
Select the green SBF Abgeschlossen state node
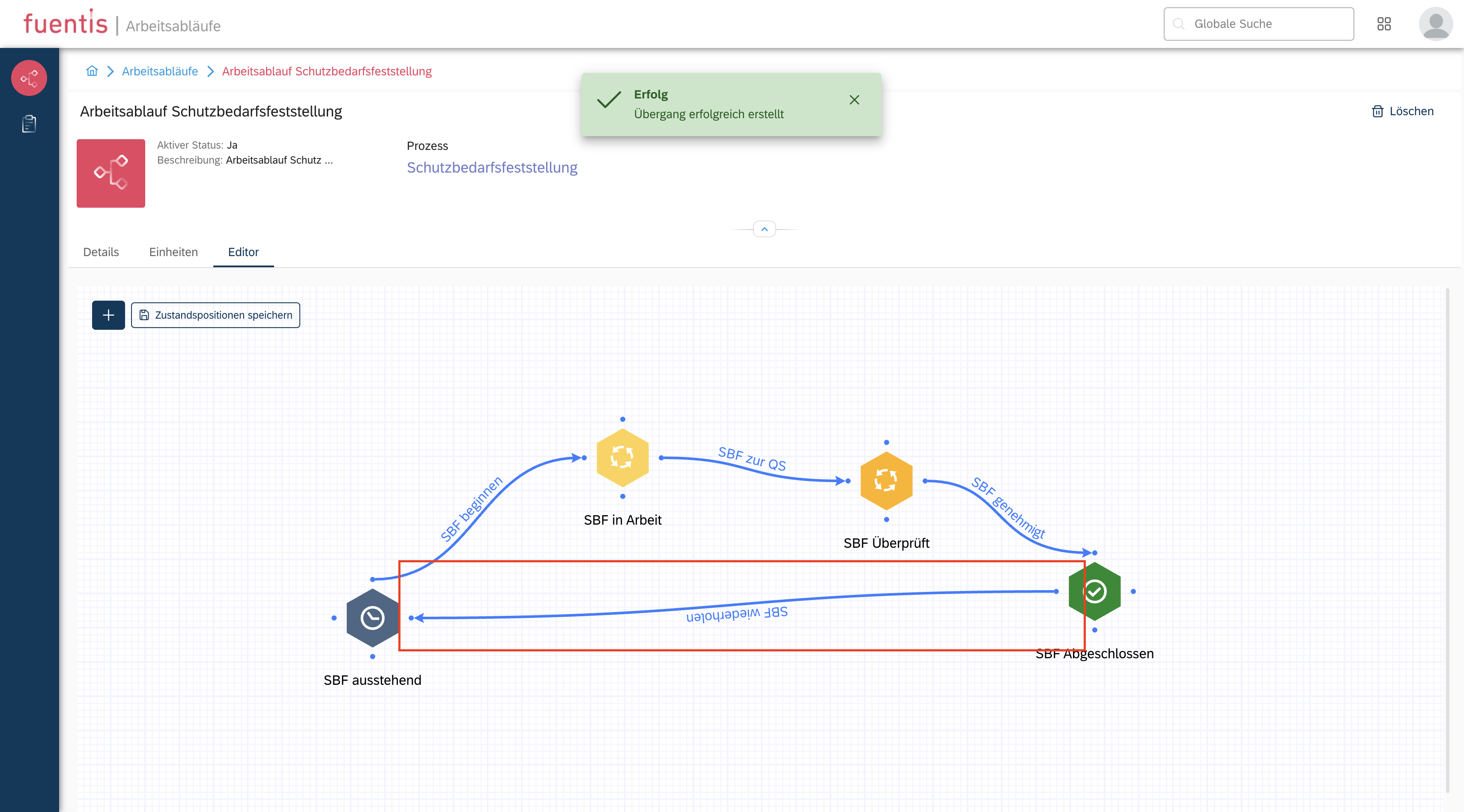[1095, 591]
